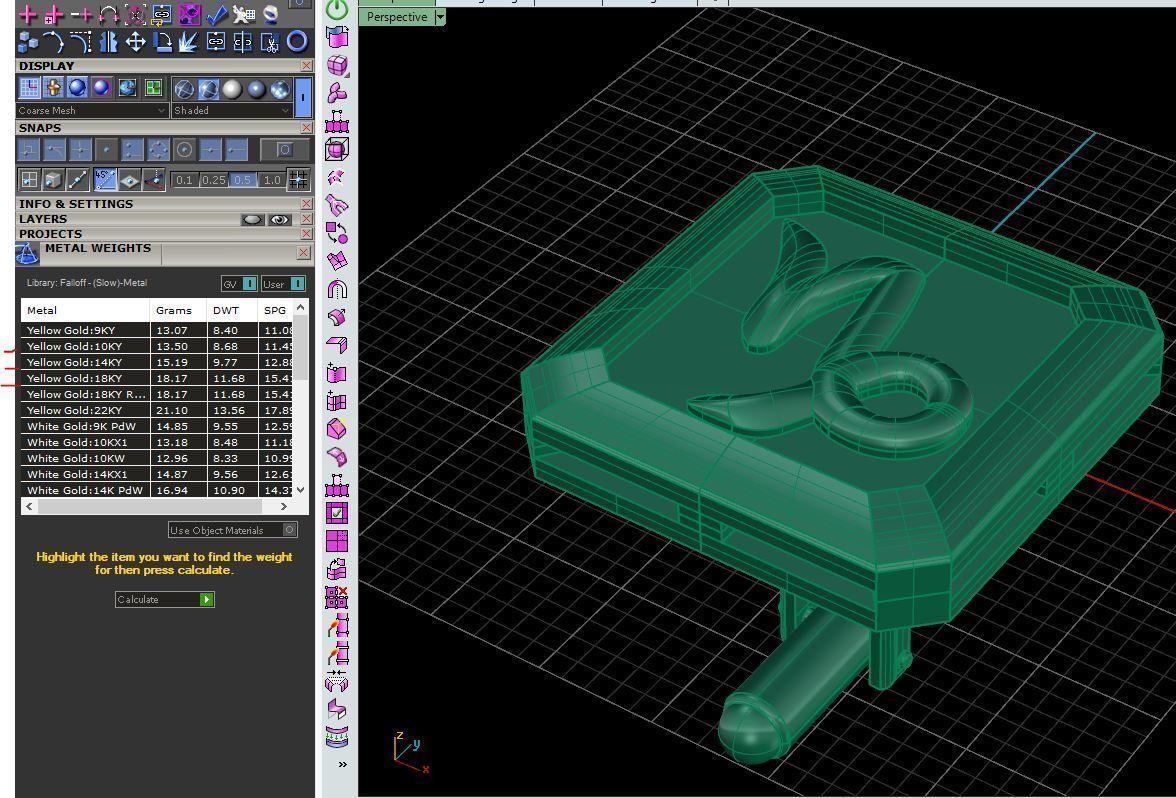Viewport: 1176px width, 798px height.
Task: Select the blue checkmark tool icon
Action: 216,14
